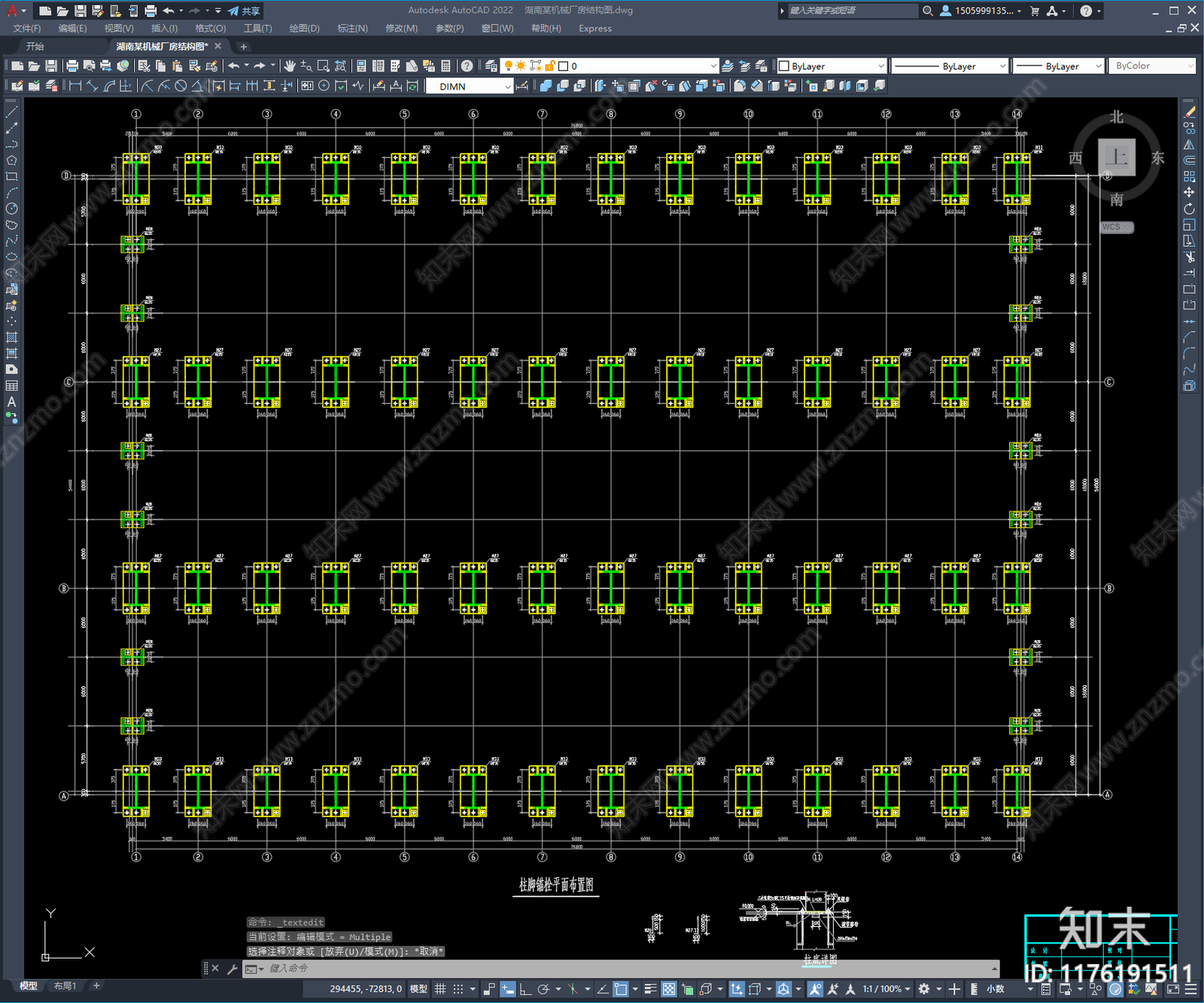The width and height of the screenshot is (1204, 1003).
Task: Click the 上 face of the ViewCube
Action: pos(1117,157)
